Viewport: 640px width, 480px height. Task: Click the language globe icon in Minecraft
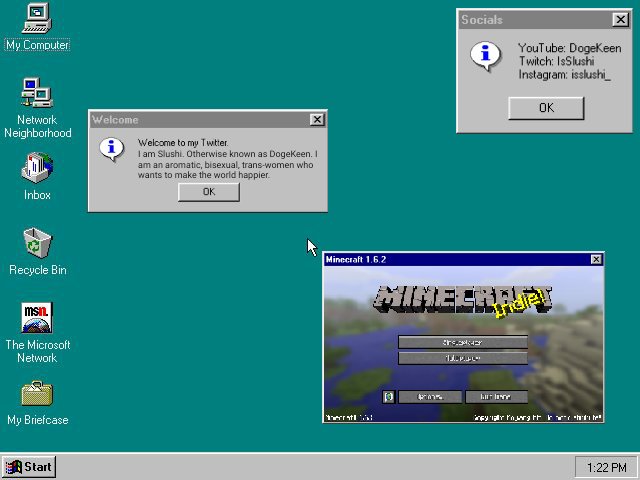tap(389, 397)
